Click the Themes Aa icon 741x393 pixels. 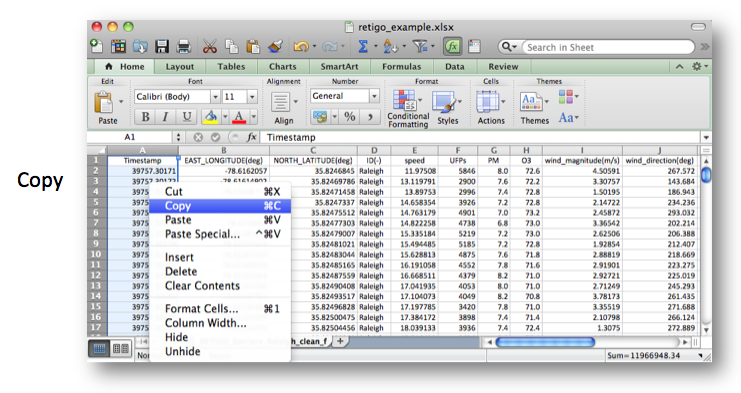tap(531, 102)
